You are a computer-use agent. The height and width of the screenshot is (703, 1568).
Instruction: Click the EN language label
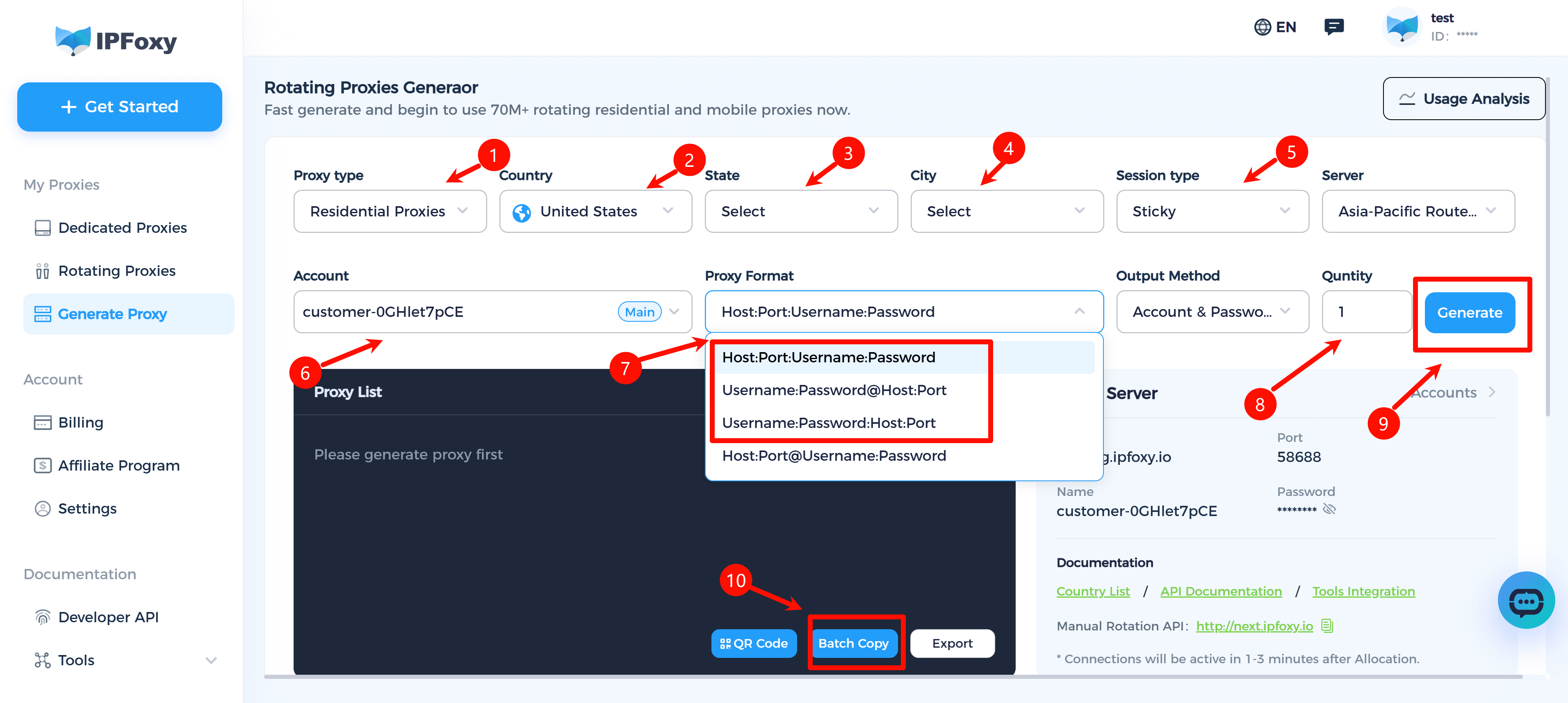1286,27
